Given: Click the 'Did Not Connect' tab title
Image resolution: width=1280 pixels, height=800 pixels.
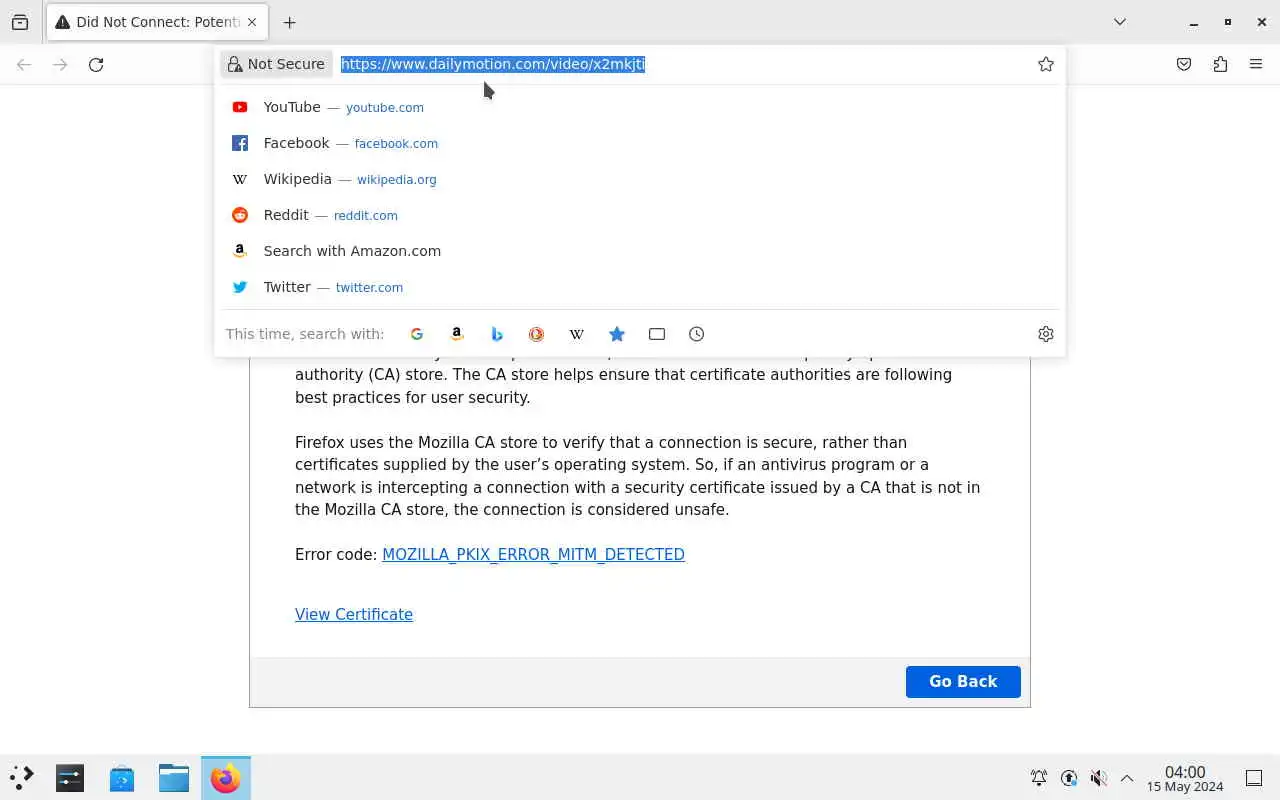Looking at the screenshot, I should click(x=157, y=22).
